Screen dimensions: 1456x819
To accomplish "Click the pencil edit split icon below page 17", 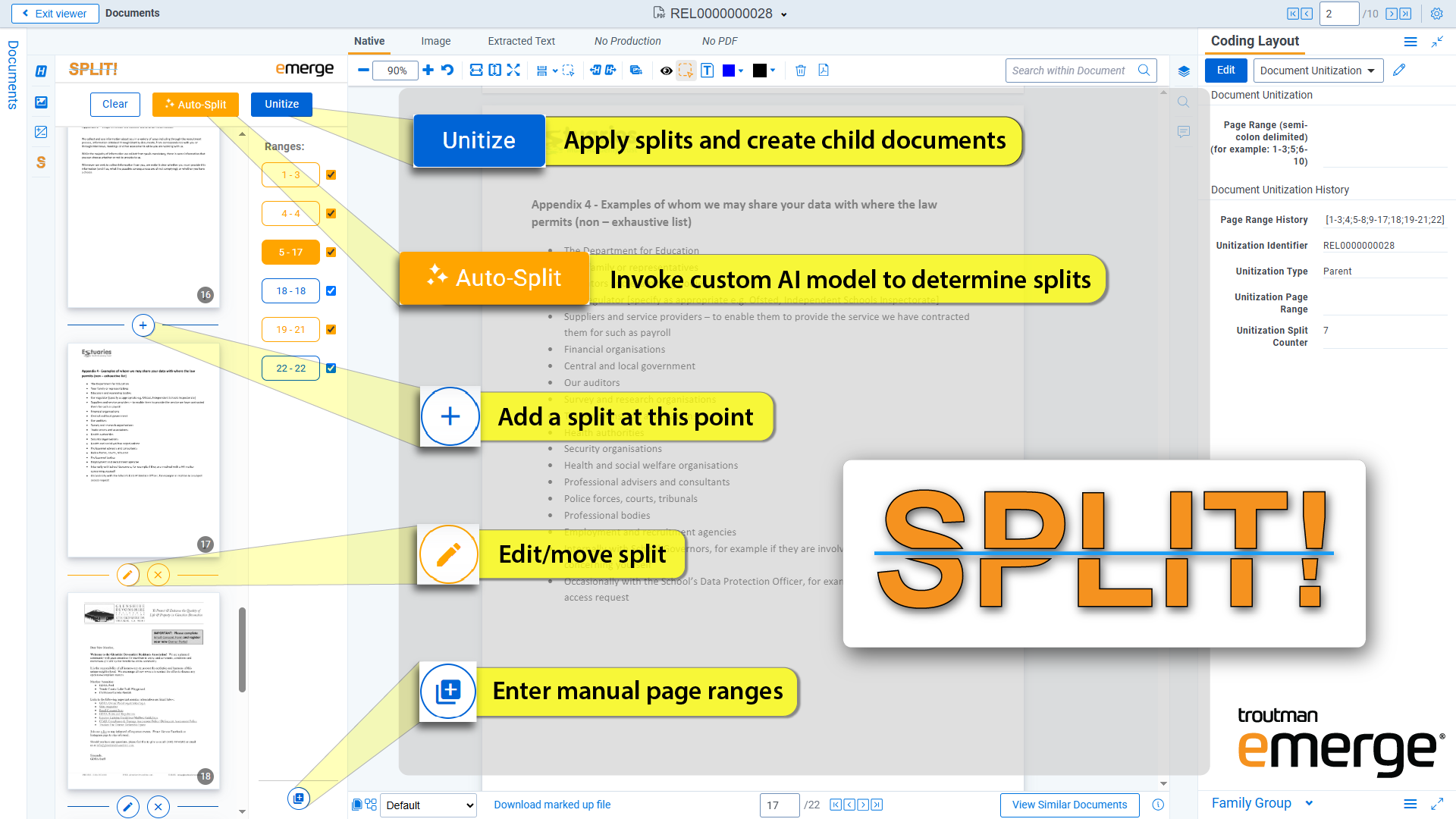I will (128, 575).
